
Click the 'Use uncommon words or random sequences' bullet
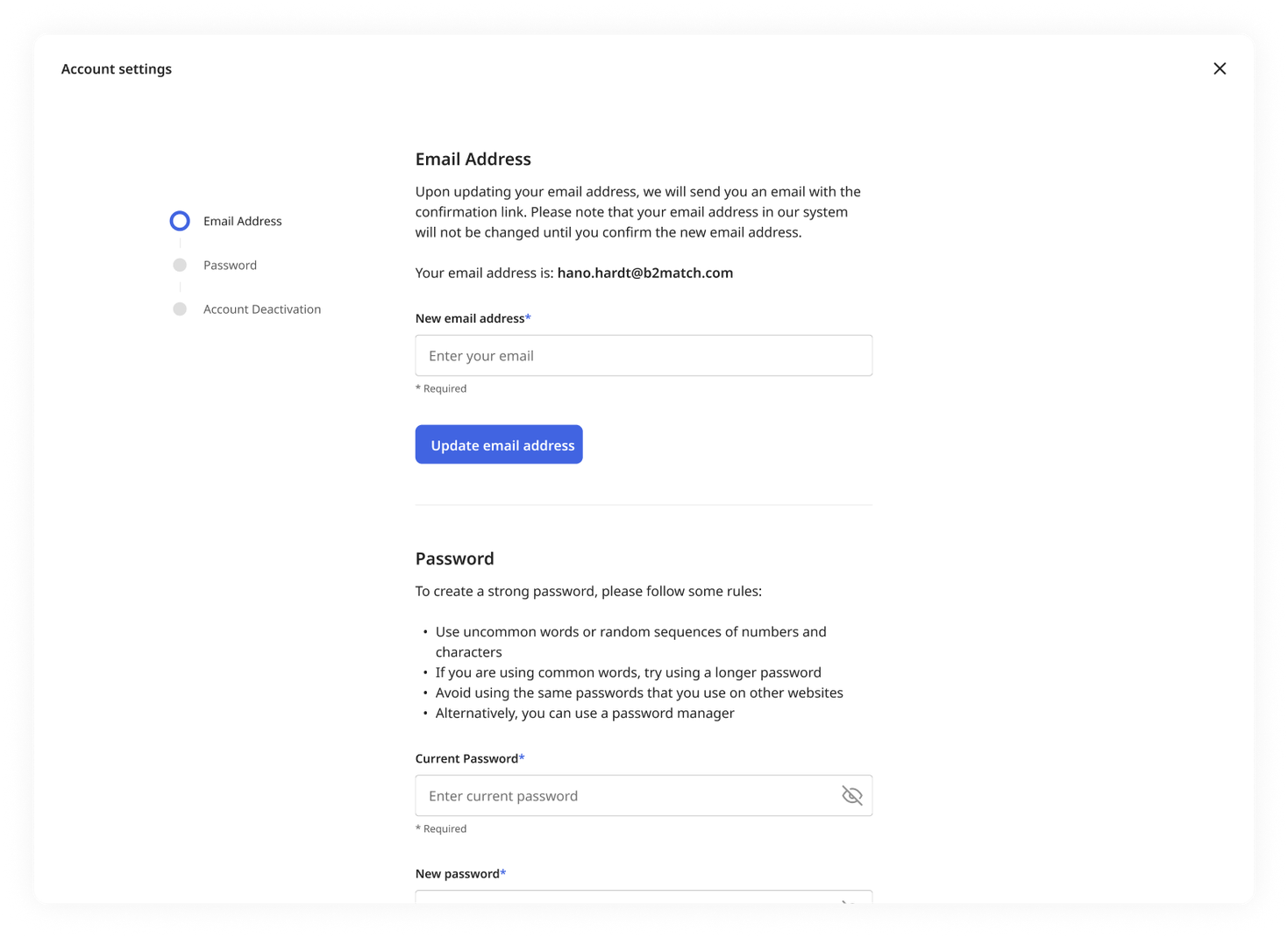click(631, 642)
